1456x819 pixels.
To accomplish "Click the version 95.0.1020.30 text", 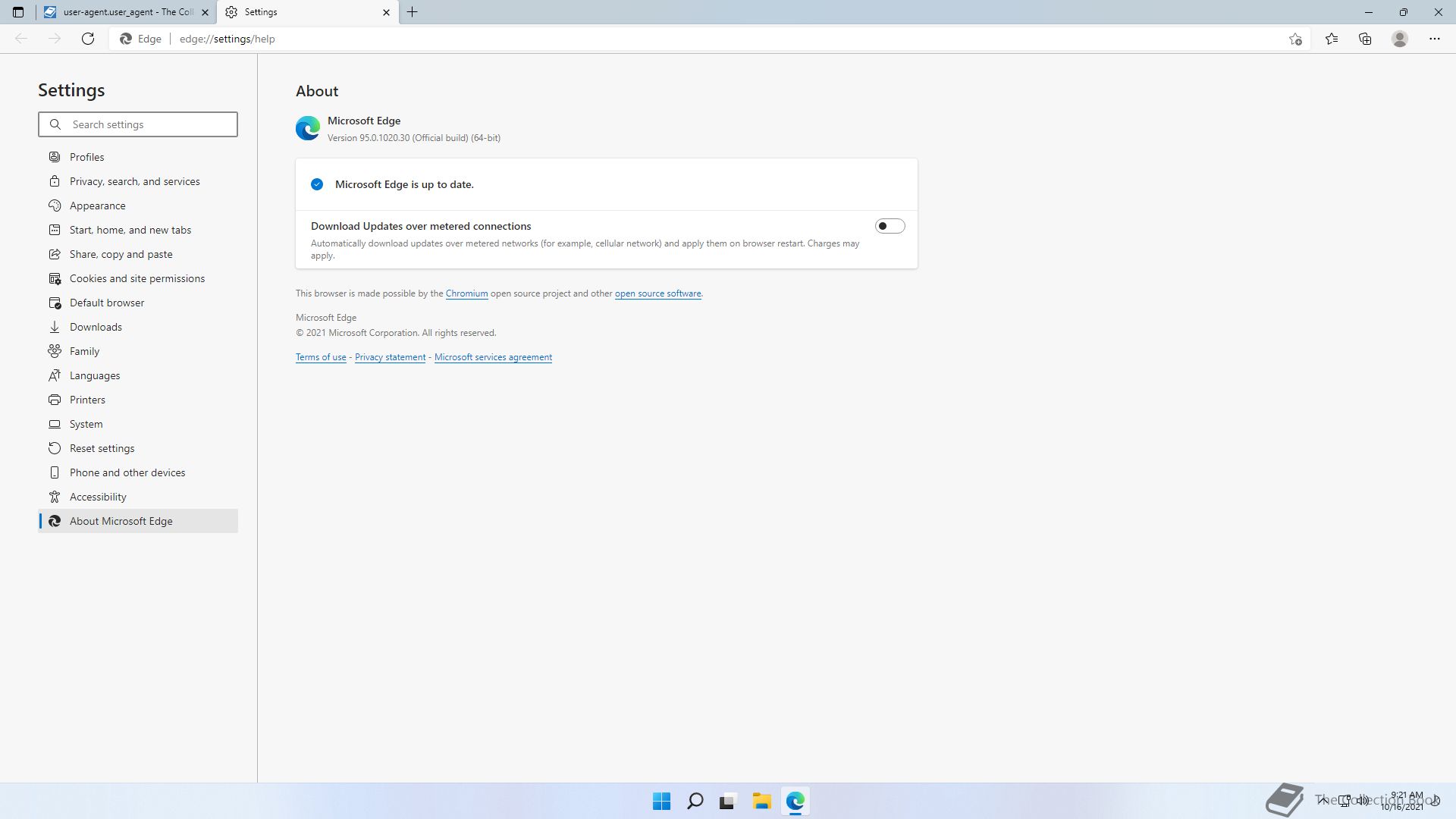I will point(414,138).
